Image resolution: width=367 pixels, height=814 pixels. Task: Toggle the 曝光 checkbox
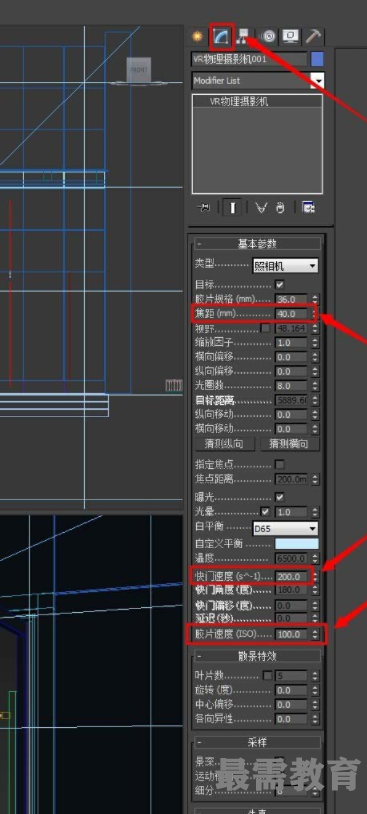(x=280, y=497)
